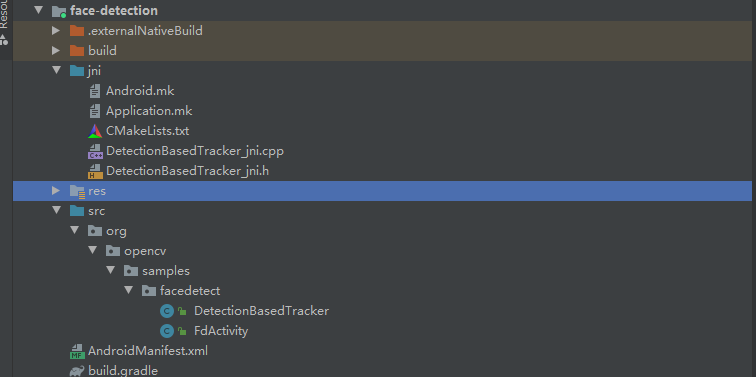Open the Resource Manager side tab
The height and width of the screenshot is (377, 756).
point(5,24)
